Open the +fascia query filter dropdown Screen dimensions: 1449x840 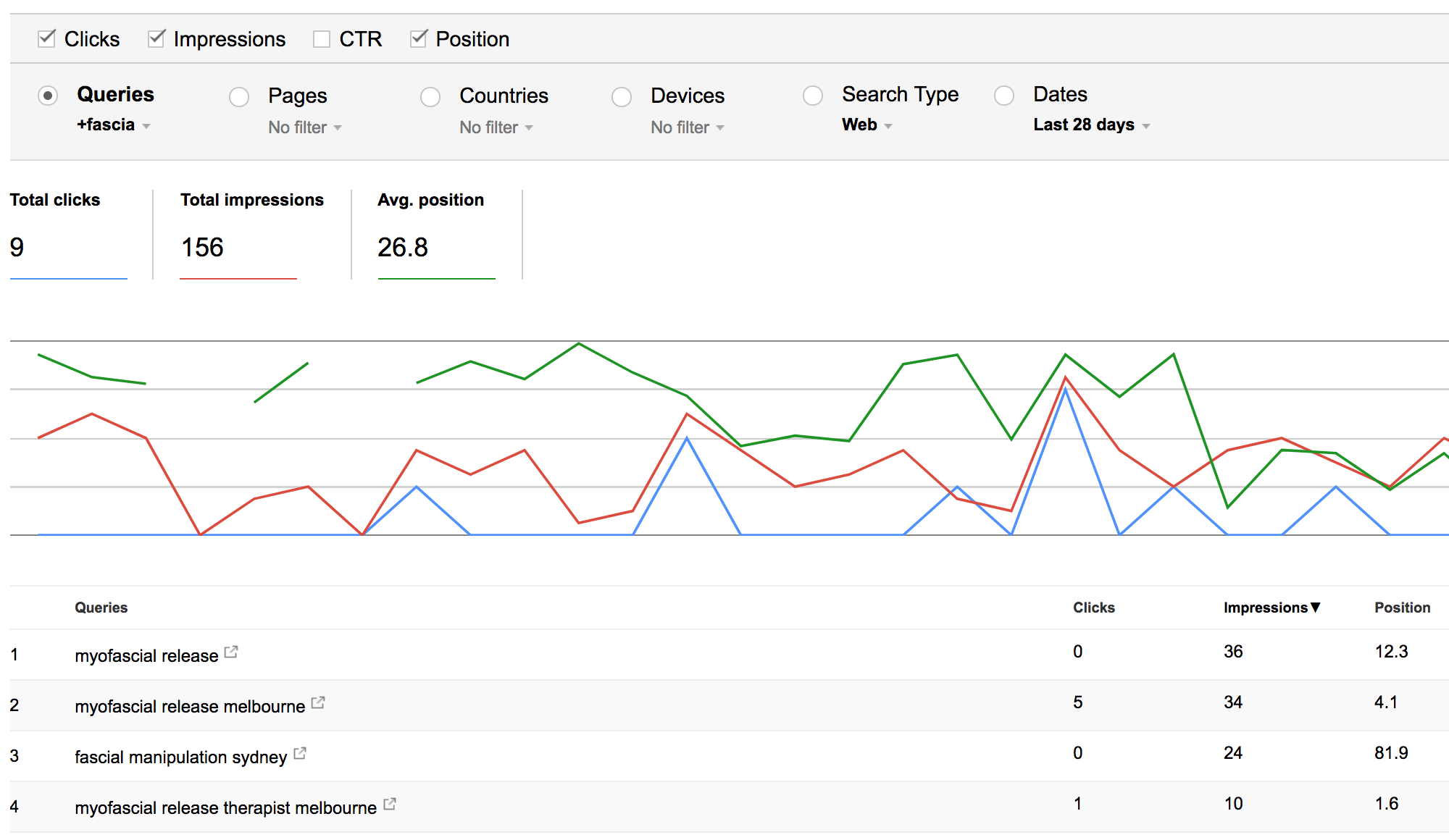click(x=114, y=125)
